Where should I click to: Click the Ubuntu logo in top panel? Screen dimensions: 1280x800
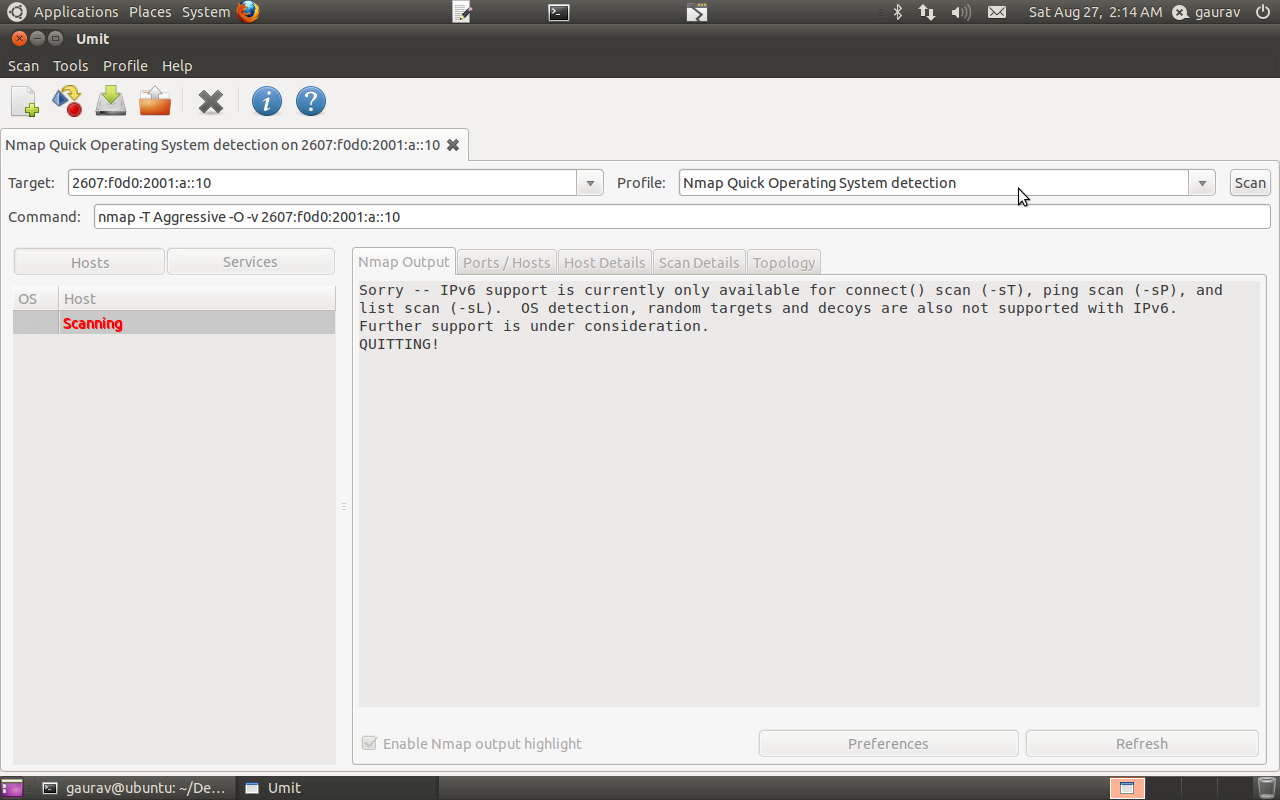click(x=16, y=12)
